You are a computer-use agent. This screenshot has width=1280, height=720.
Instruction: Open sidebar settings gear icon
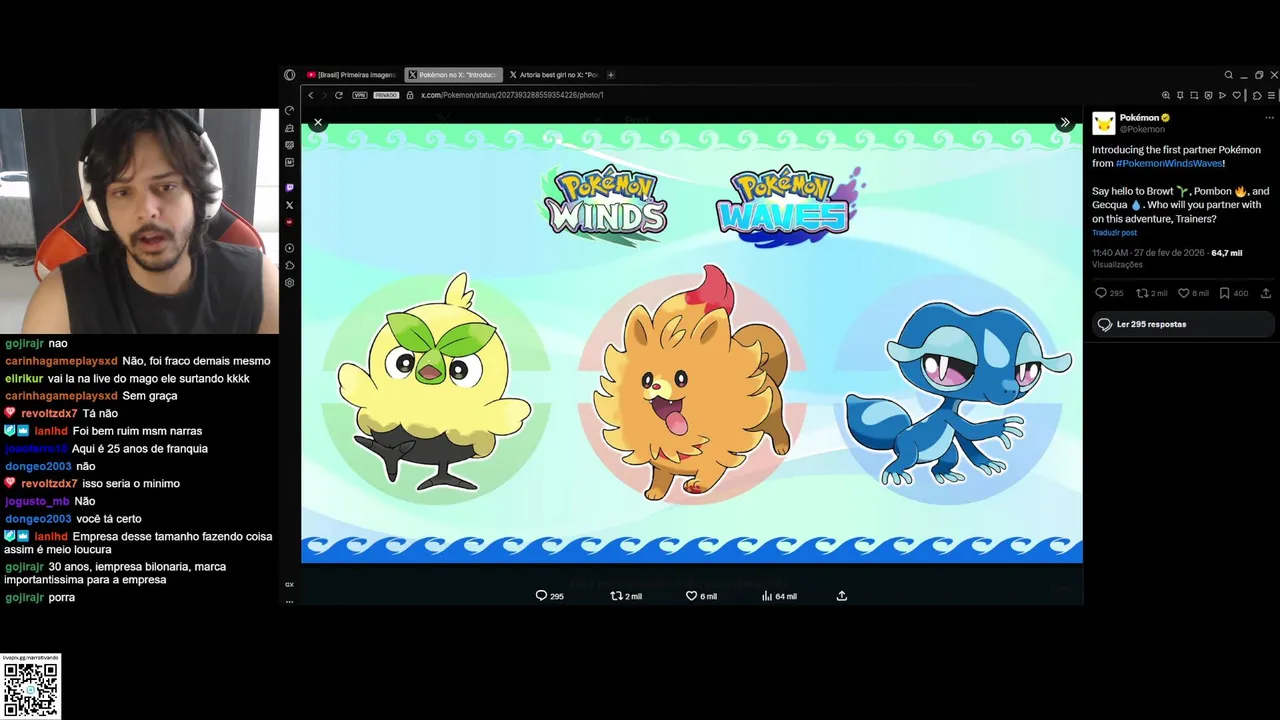tap(289, 282)
